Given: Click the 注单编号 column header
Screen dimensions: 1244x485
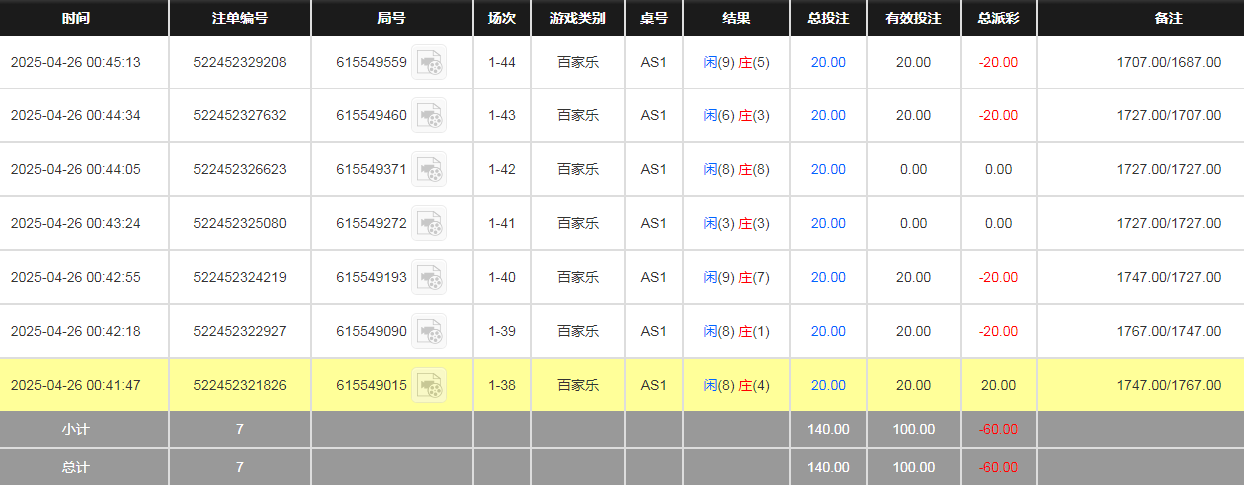Looking at the screenshot, I should tap(240, 18).
